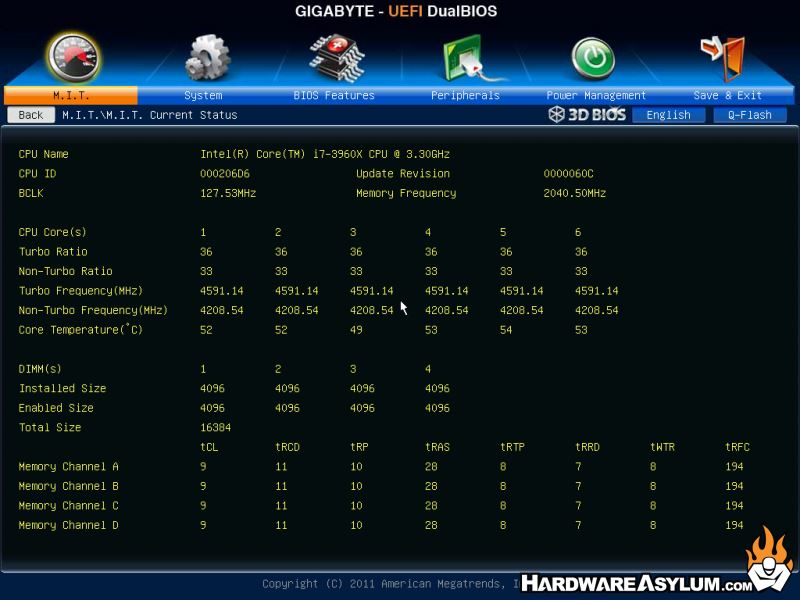Screen dimensions: 800x600
Task: Select the tRTP column header
Action: (x=512, y=447)
